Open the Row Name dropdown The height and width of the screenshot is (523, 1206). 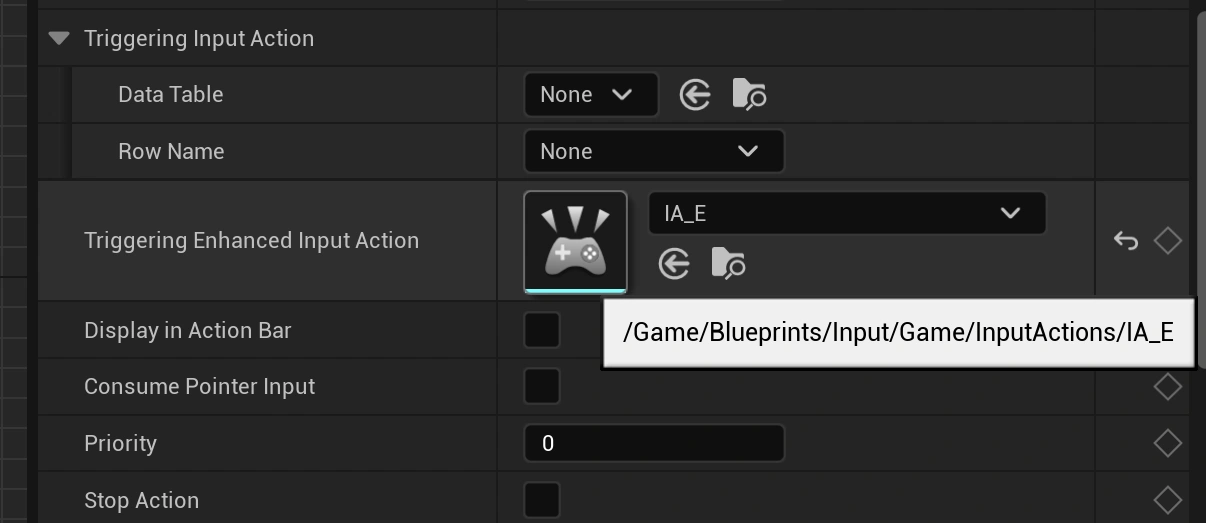(653, 152)
